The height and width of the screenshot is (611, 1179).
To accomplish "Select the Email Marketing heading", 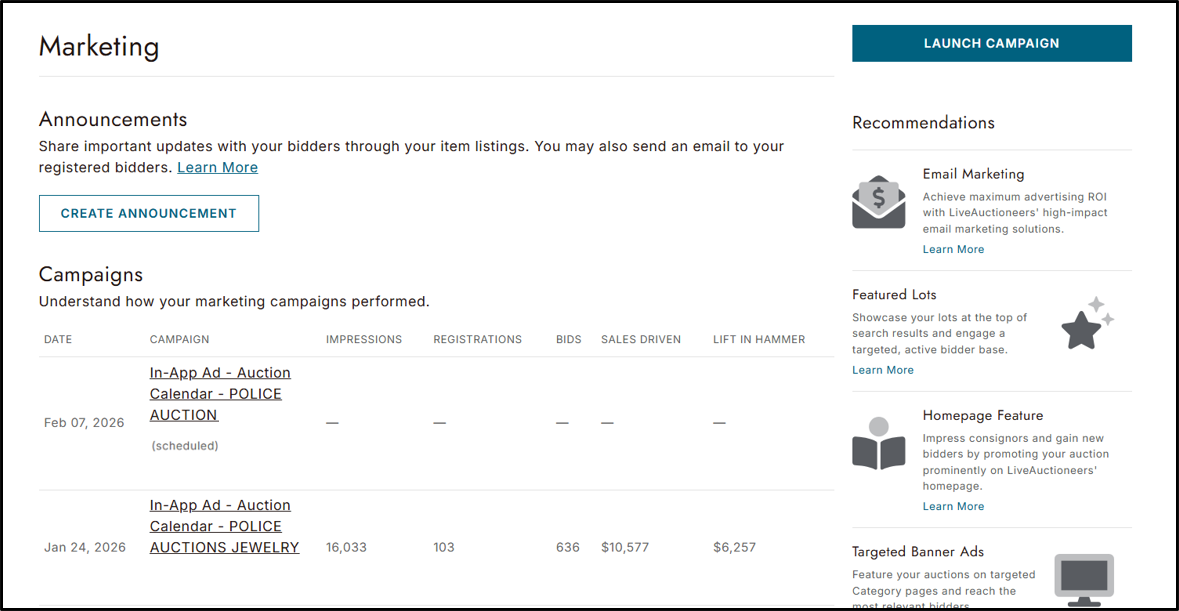I will [x=973, y=174].
